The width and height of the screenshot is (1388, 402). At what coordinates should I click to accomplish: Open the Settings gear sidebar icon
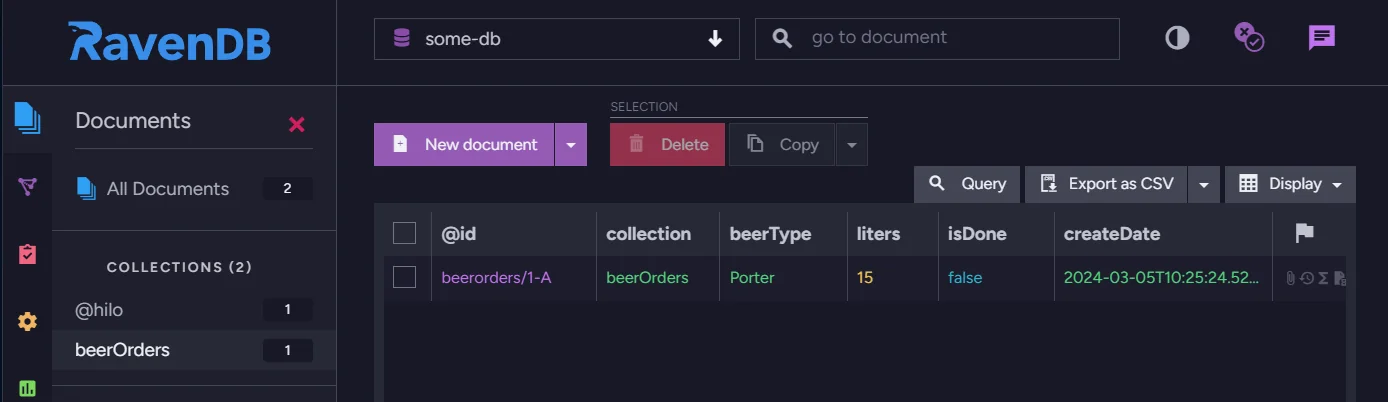pyautogui.click(x=27, y=321)
